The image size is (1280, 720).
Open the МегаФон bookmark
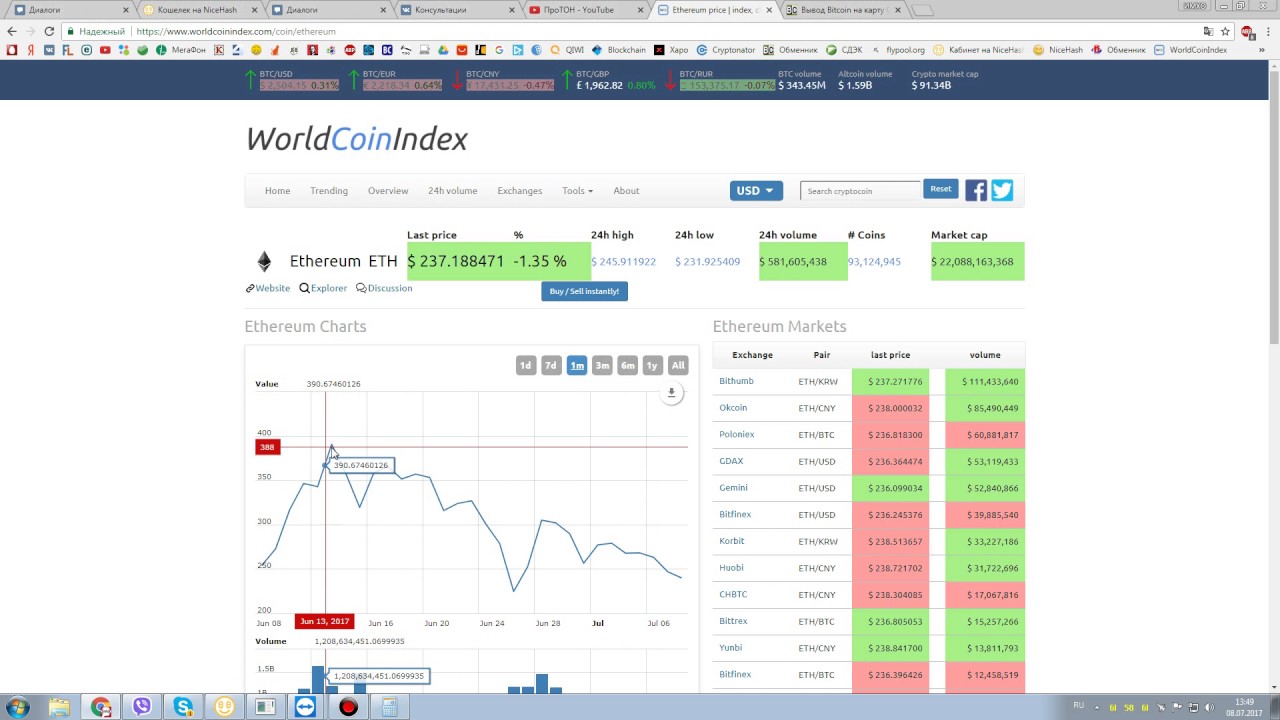click(x=181, y=50)
